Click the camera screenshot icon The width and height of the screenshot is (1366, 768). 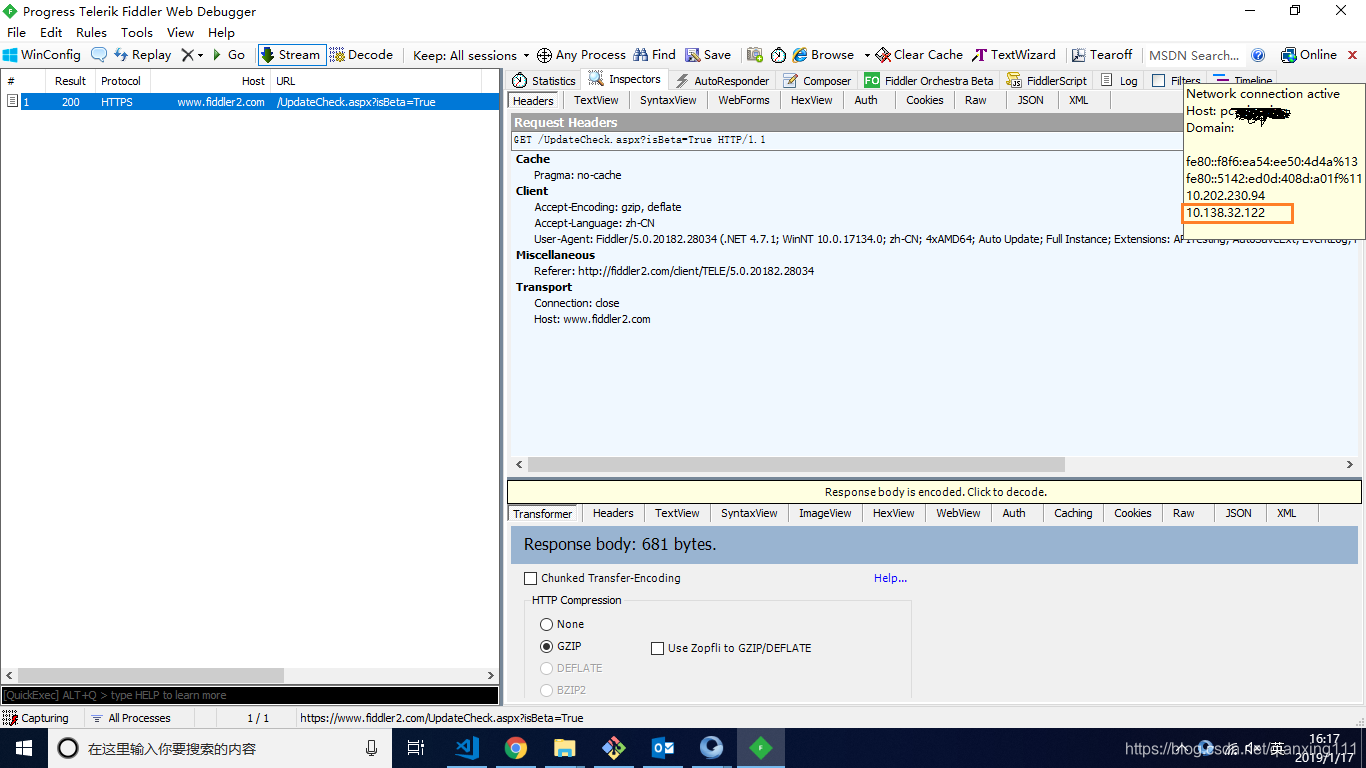pyautogui.click(x=755, y=55)
